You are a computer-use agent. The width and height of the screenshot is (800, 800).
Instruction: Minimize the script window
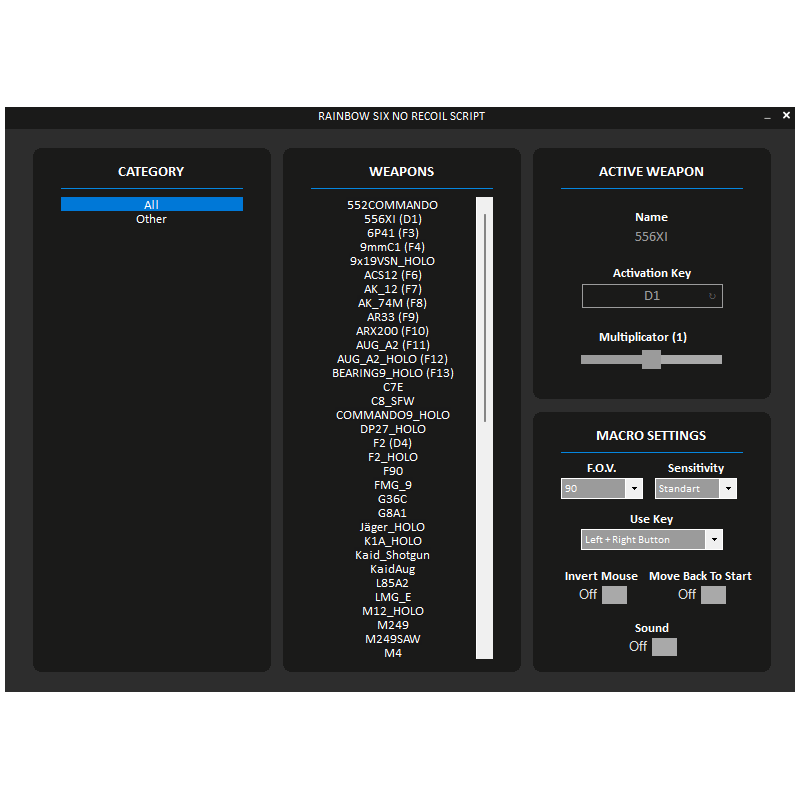(x=767, y=117)
